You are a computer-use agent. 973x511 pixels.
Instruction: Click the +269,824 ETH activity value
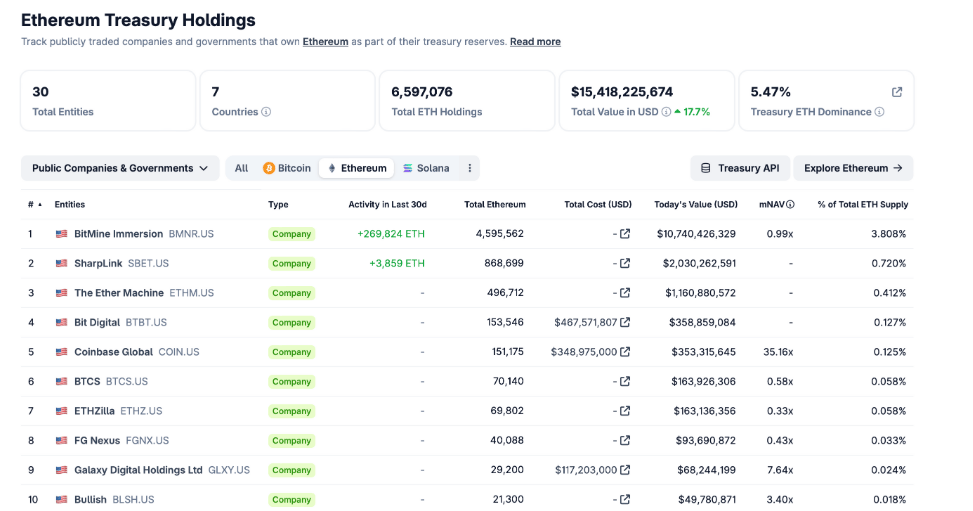(x=391, y=234)
